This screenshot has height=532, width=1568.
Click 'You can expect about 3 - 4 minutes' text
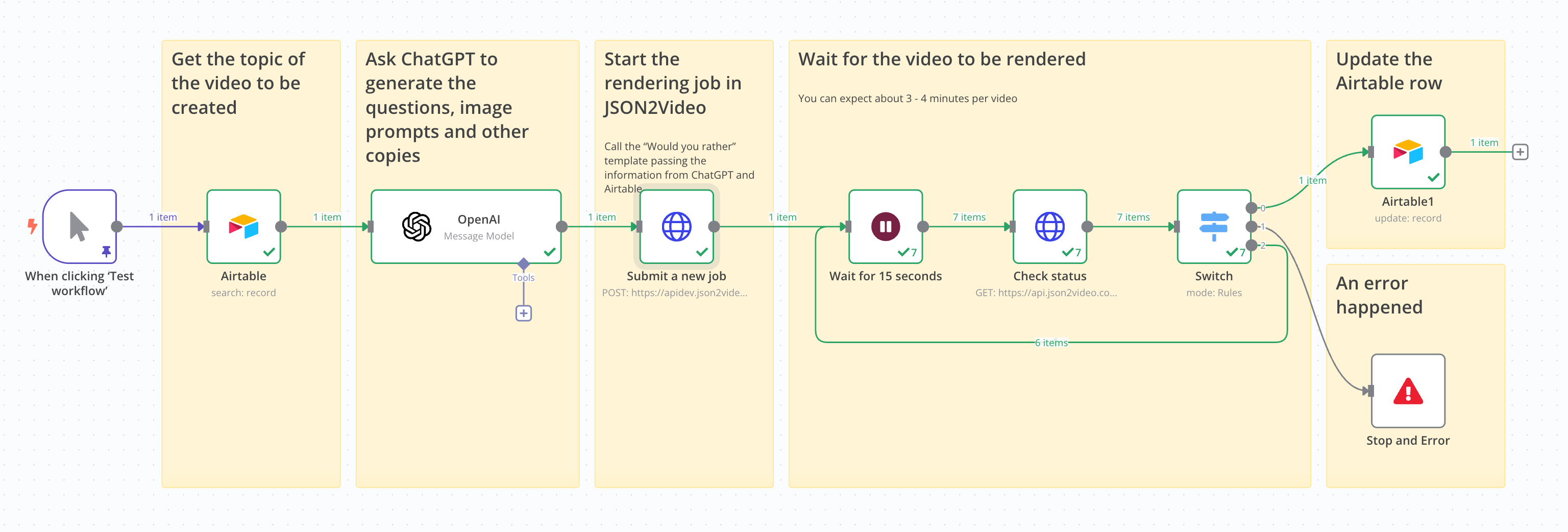pos(908,99)
